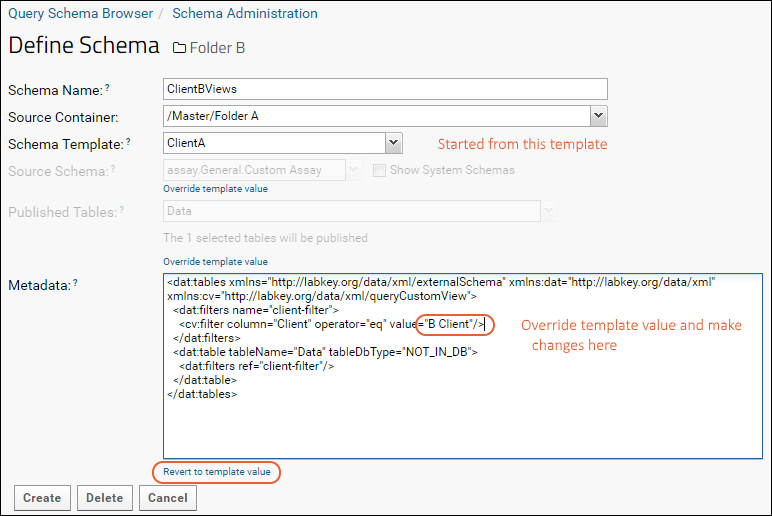The height and width of the screenshot is (516, 772).
Task: Click the Schema Template help question mark
Action: (128, 141)
